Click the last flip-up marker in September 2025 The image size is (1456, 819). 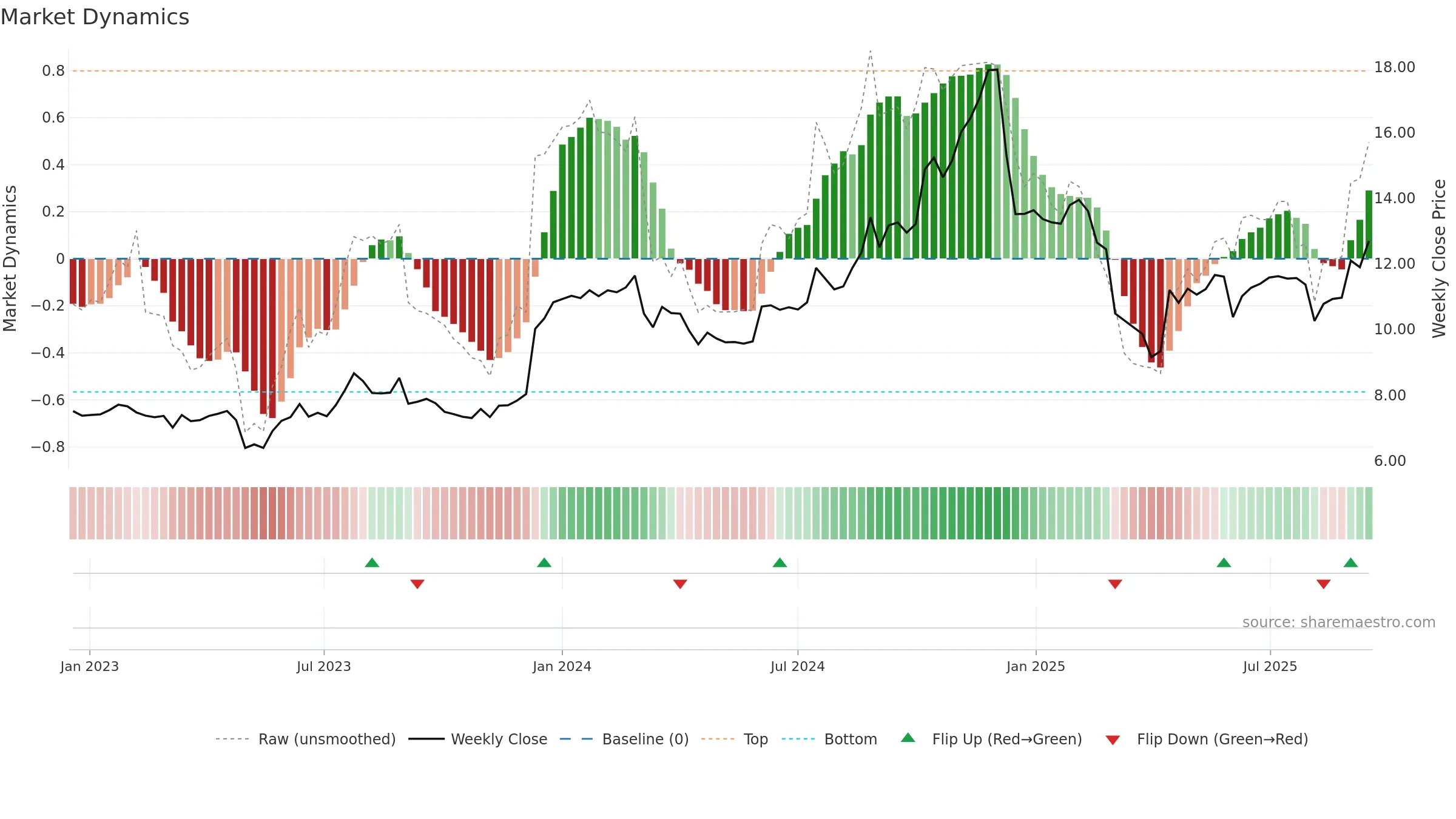(1350, 562)
